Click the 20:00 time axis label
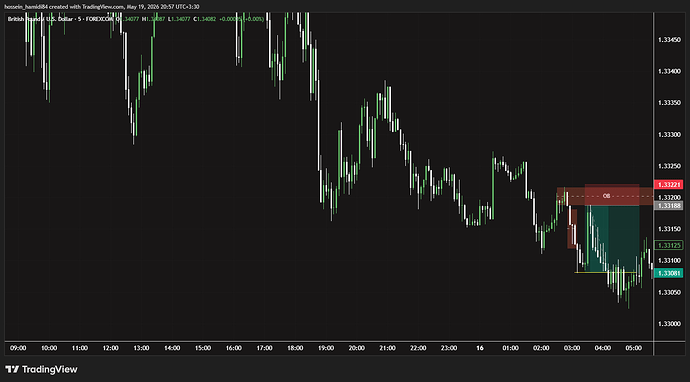Viewport: 690px width, 382px height. [x=356, y=348]
